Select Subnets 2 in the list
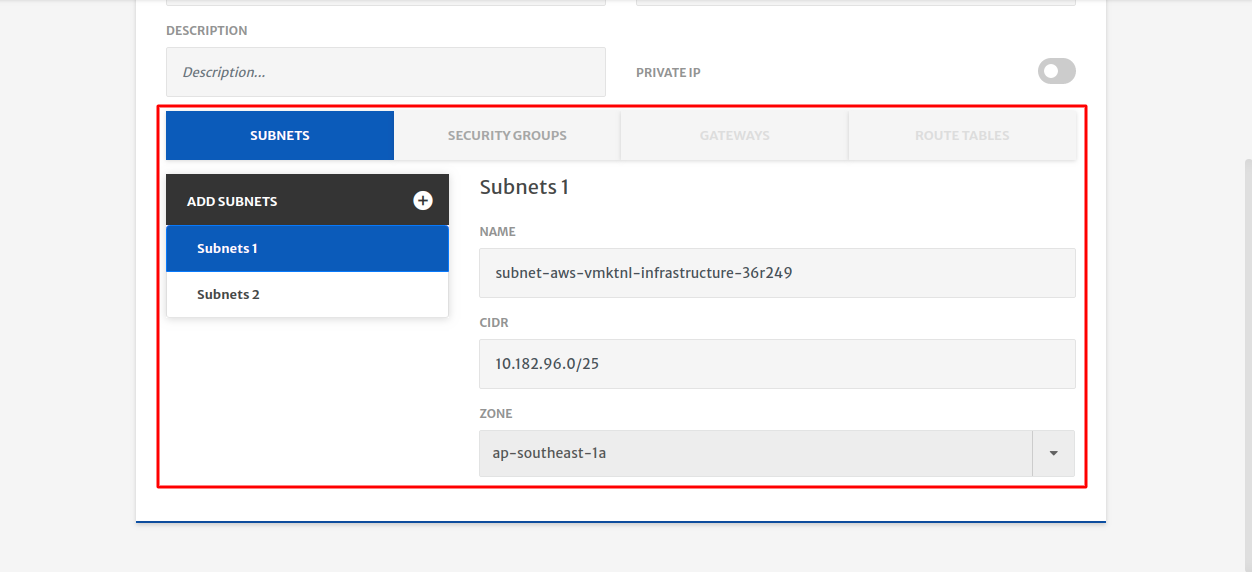Image resolution: width=1252 pixels, height=572 pixels. [x=307, y=295]
